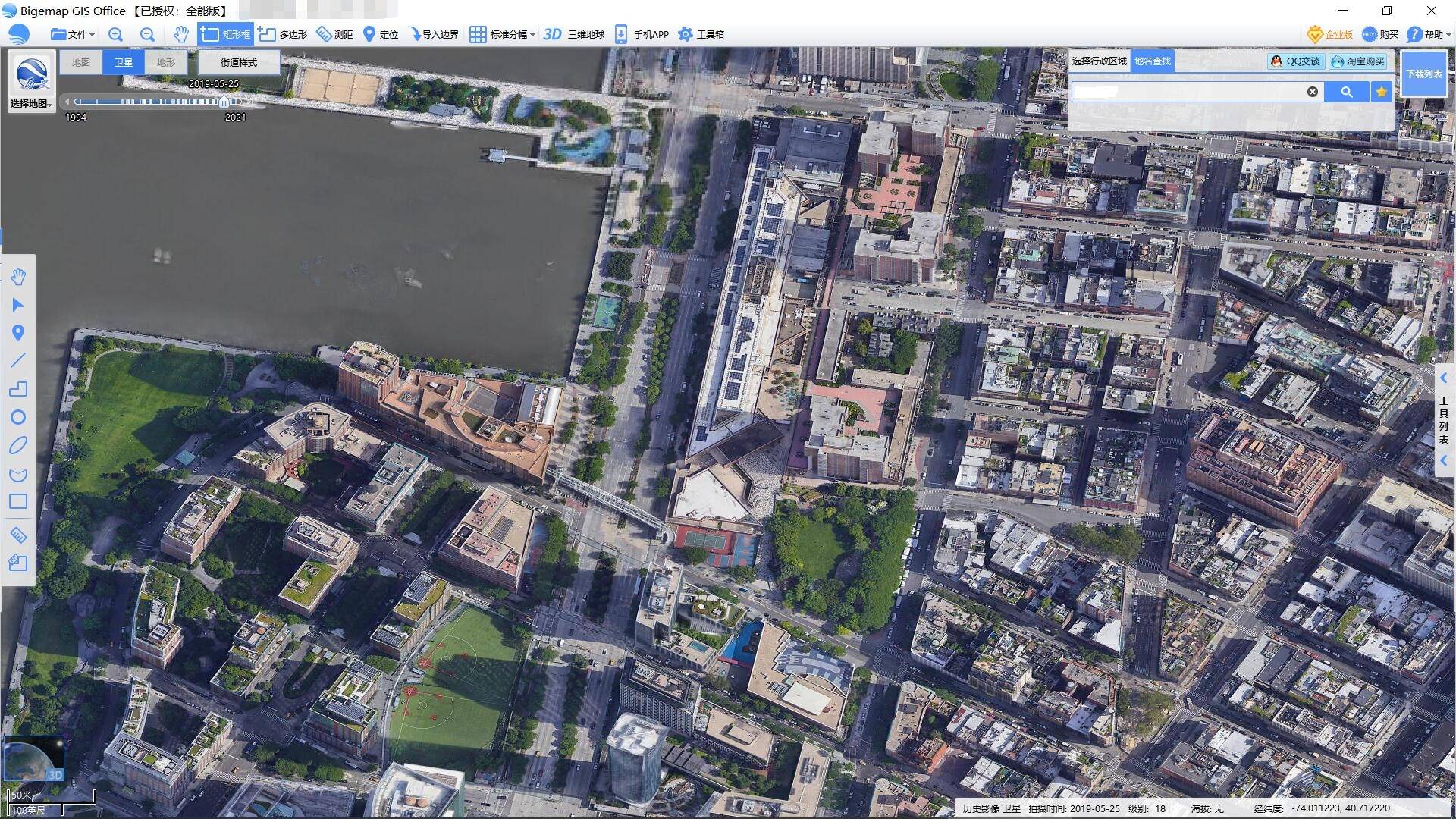The image size is (1456, 819).
Task: Expand the 标准分幅 standard sheet dropdown
Action: pyautogui.click(x=502, y=34)
